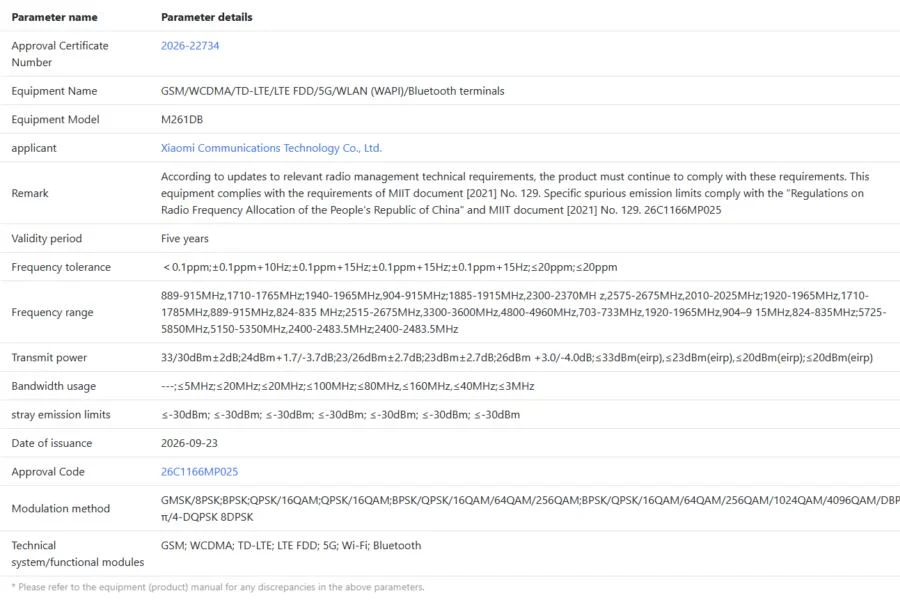Open the Xiaomi Communications Technology Co., Ltd. link
The image size is (900, 600).
271,148
